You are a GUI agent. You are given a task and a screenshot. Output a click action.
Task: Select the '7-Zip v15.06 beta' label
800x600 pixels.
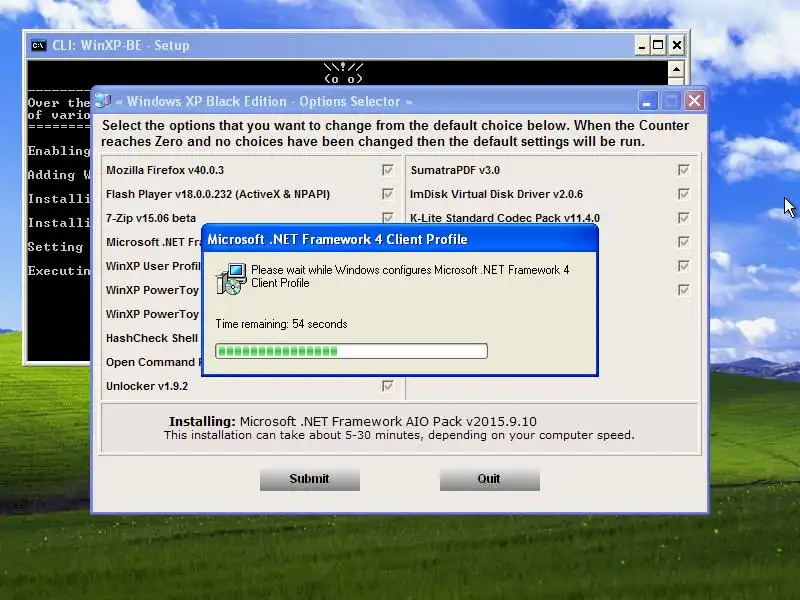tap(151, 218)
